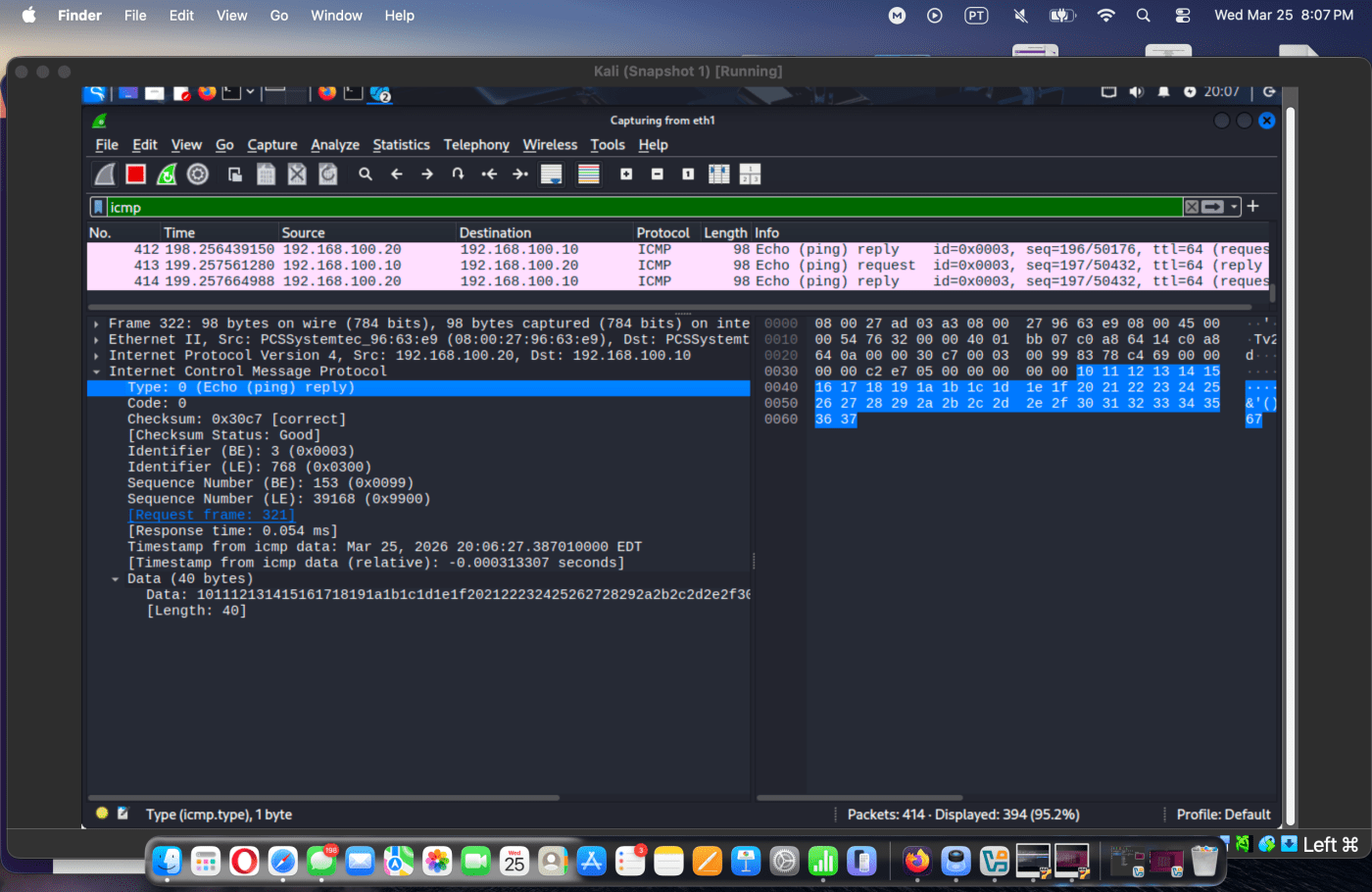Toggle packet list colorization
The height and width of the screenshot is (892, 1372).
[589, 174]
